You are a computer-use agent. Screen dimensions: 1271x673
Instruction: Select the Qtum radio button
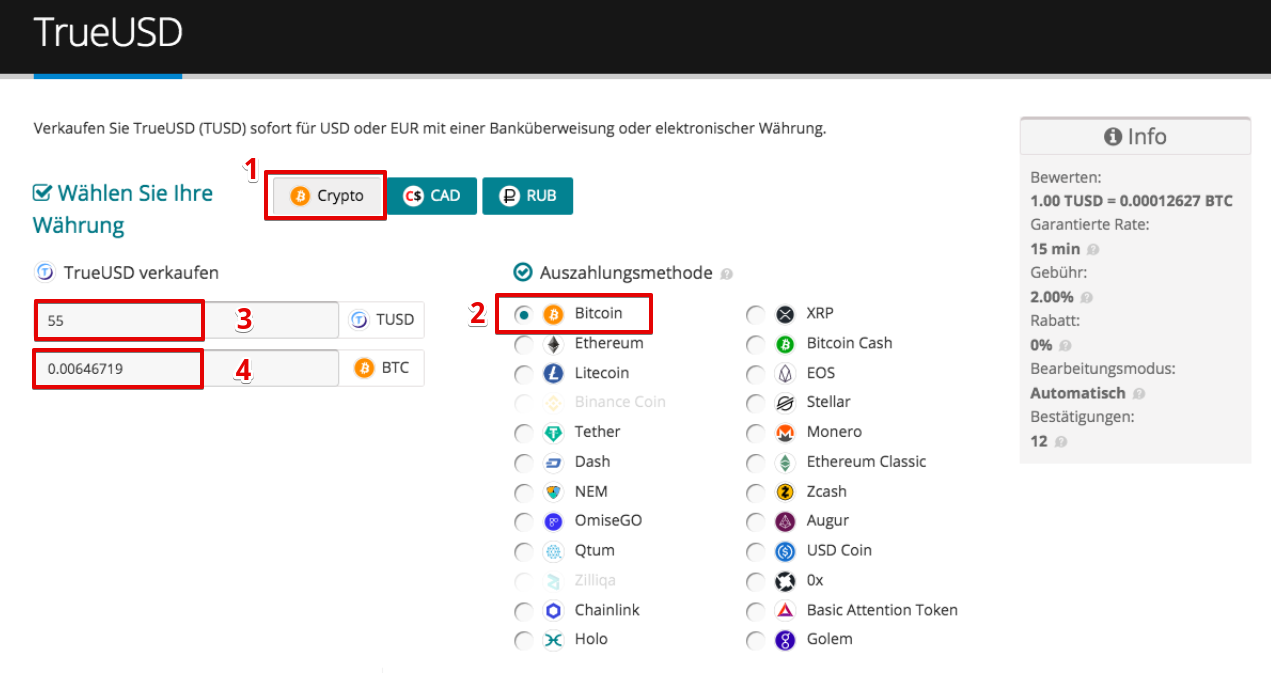coord(523,552)
